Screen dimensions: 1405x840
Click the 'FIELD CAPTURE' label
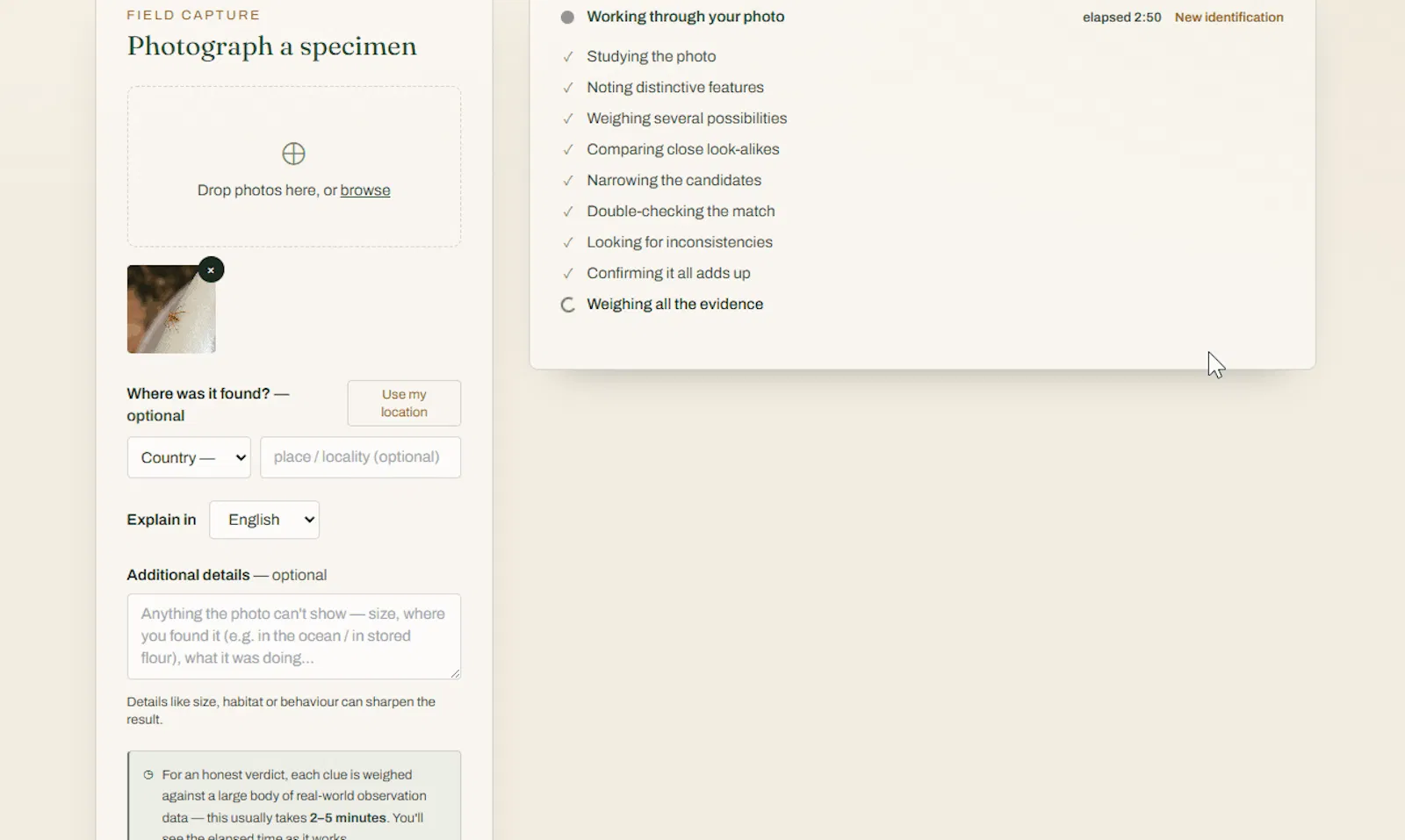(193, 15)
